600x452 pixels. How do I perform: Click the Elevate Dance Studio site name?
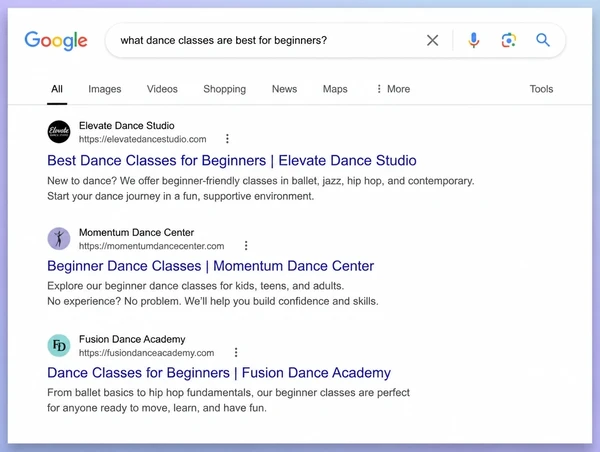127,126
